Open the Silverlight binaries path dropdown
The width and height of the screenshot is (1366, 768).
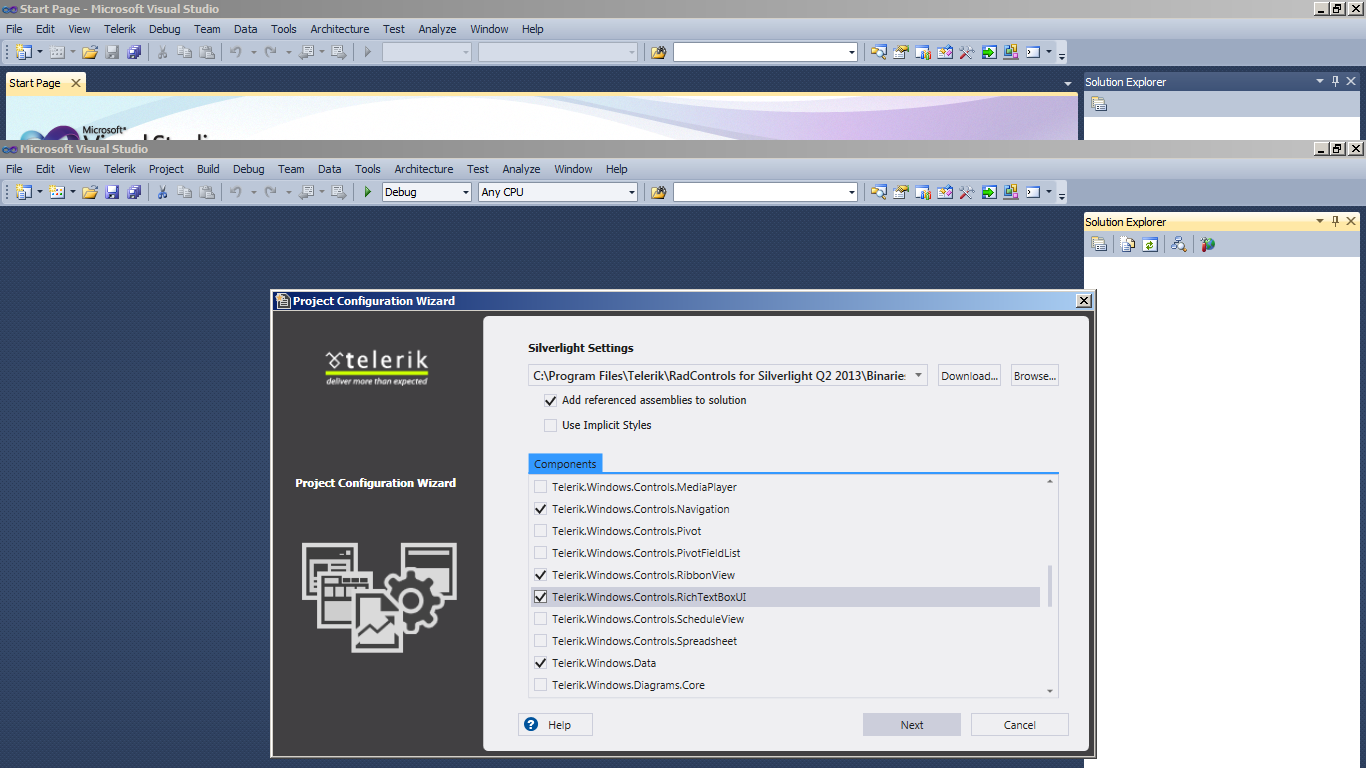pos(919,376)
